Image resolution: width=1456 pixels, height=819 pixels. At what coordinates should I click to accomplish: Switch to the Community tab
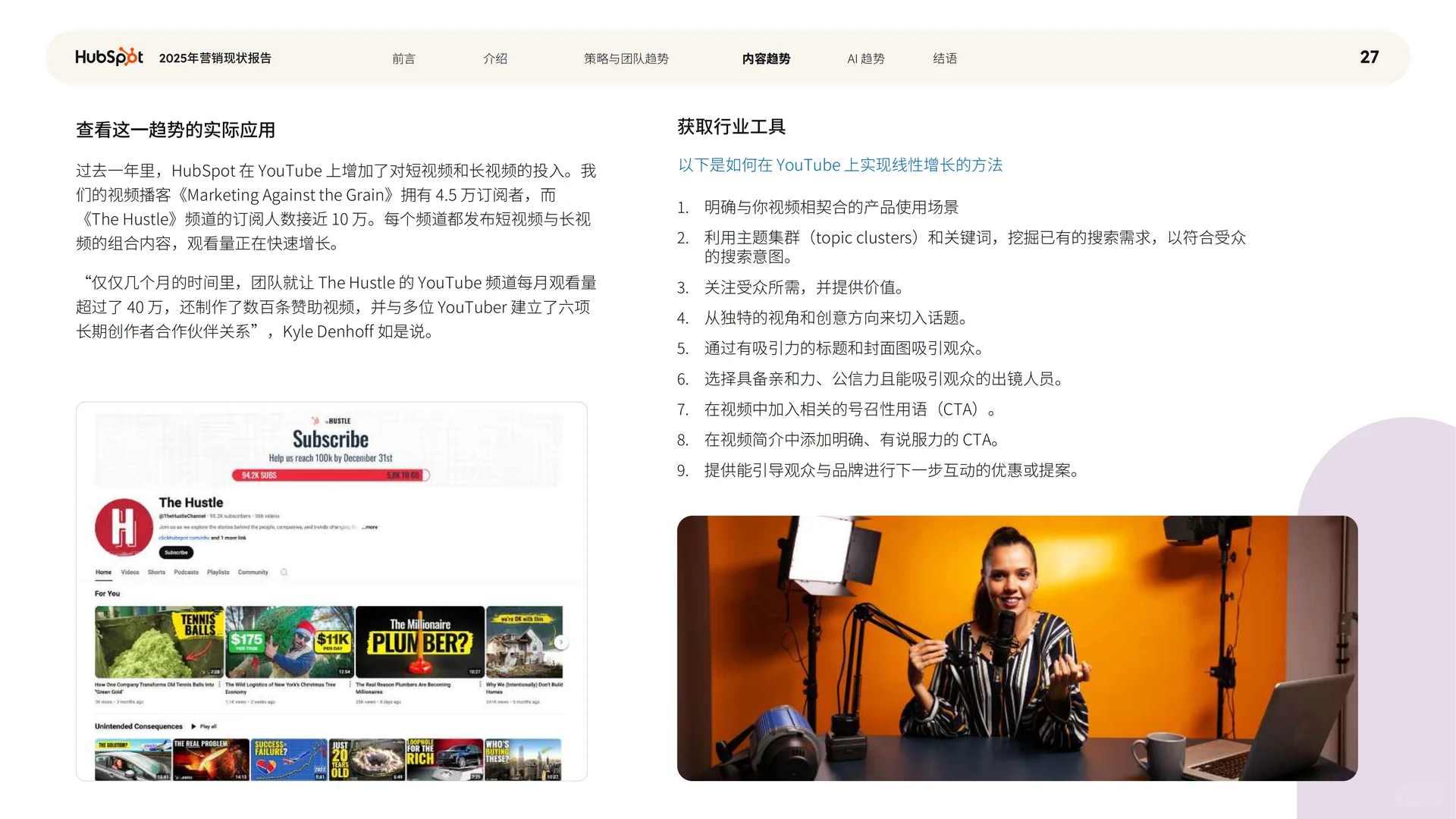[x=253, y=573]
